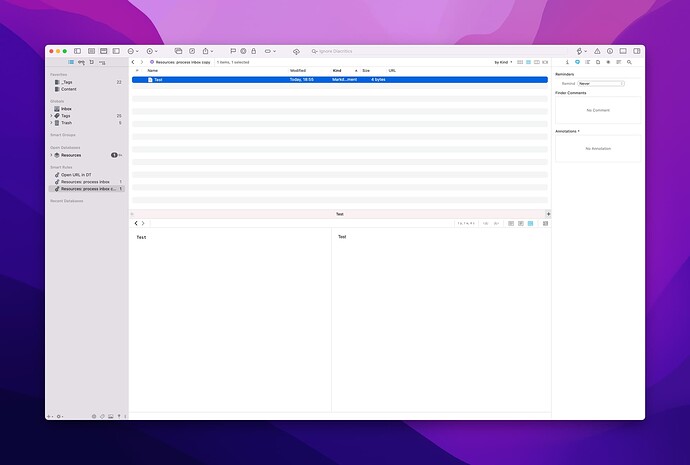Click the warning triangle log icon
Viewport: 690px width, 465px height.
tap(597, 51)
